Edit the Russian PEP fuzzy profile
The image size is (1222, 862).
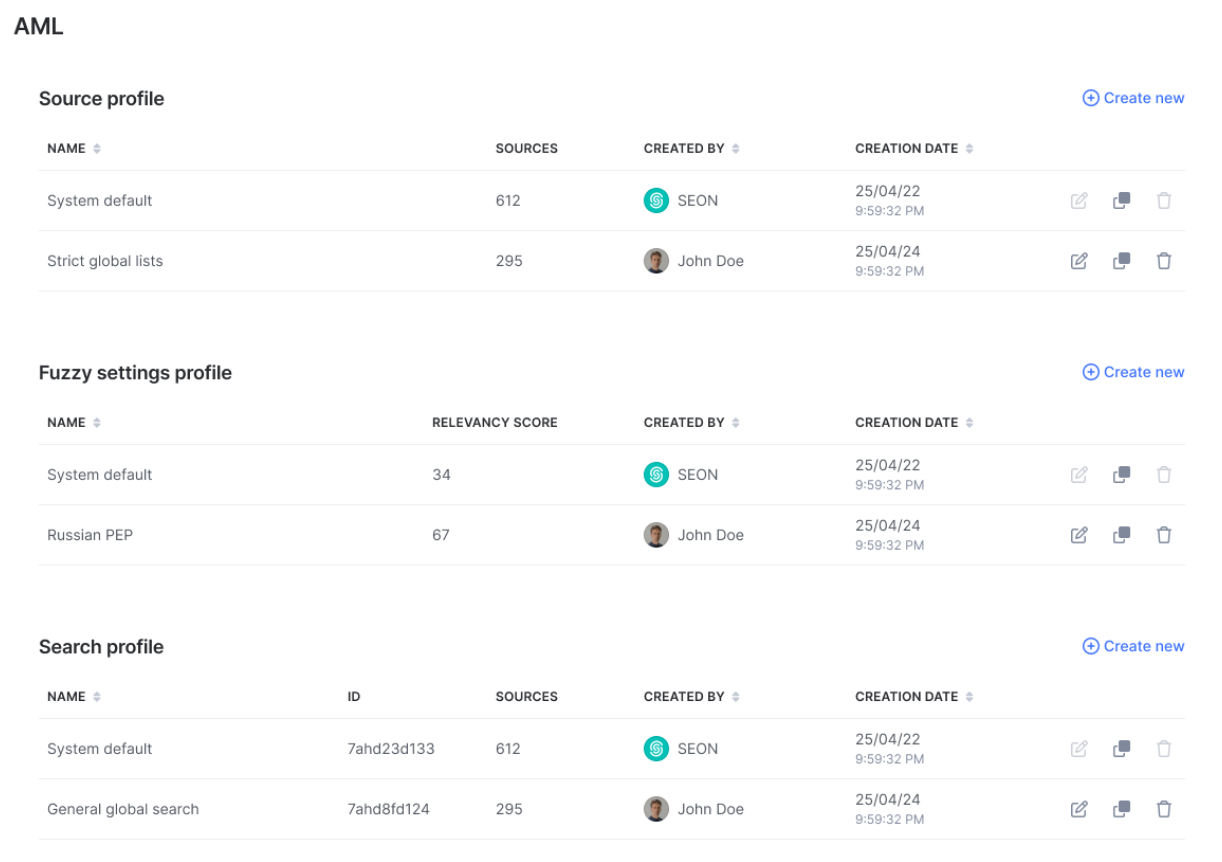point(1079,535)
